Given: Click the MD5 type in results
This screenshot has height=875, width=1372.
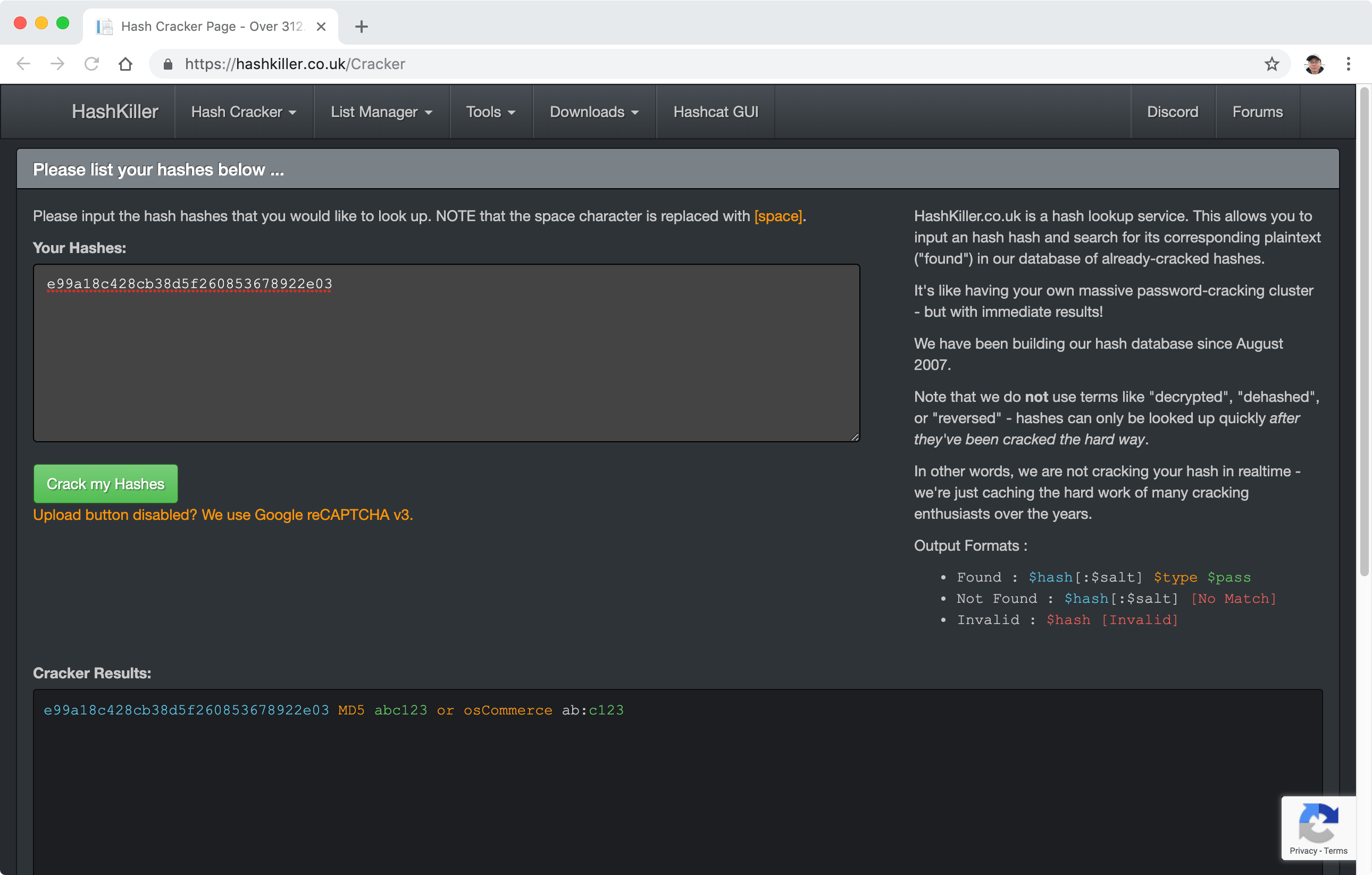Looking at the screenshot, I should 351,710.
